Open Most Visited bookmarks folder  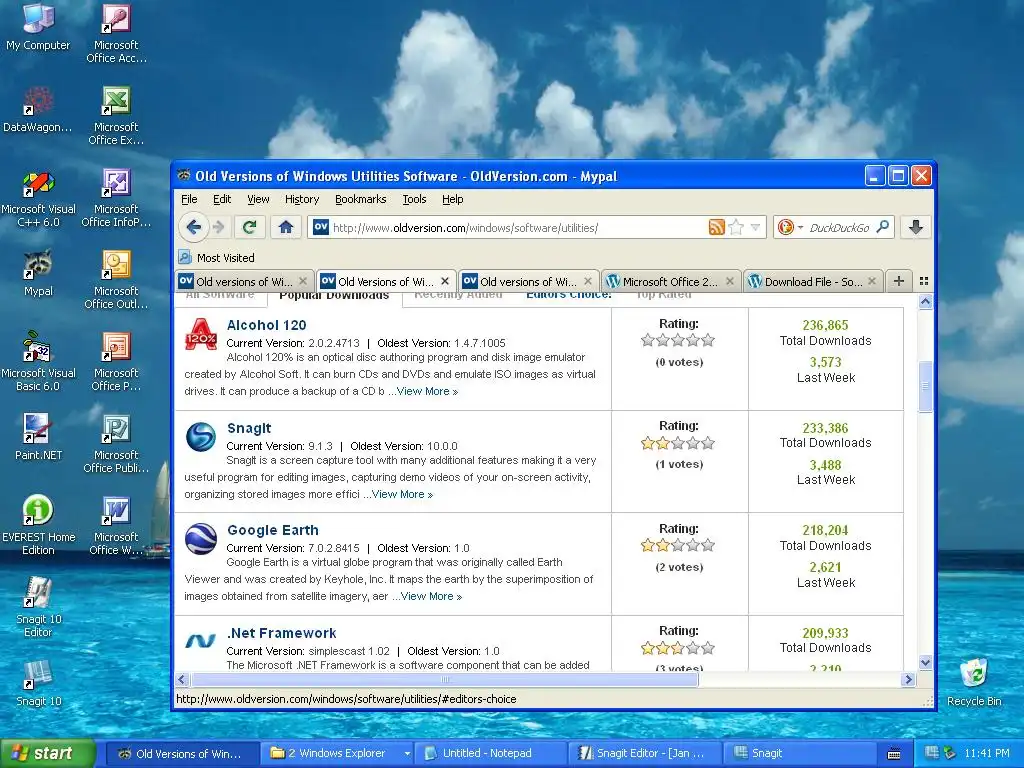coord(217,258)
